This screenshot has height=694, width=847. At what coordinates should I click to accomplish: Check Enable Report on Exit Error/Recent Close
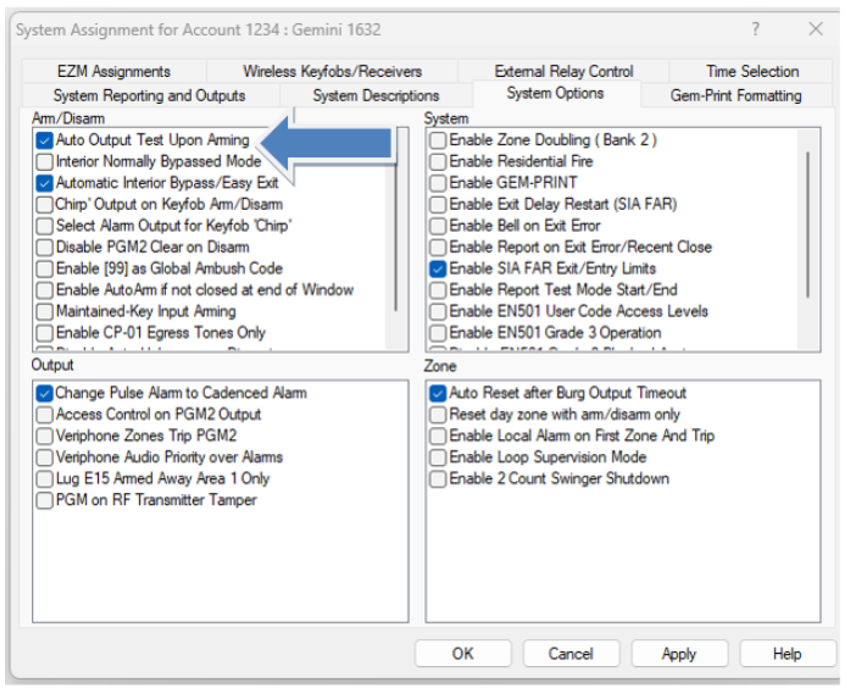438,247
